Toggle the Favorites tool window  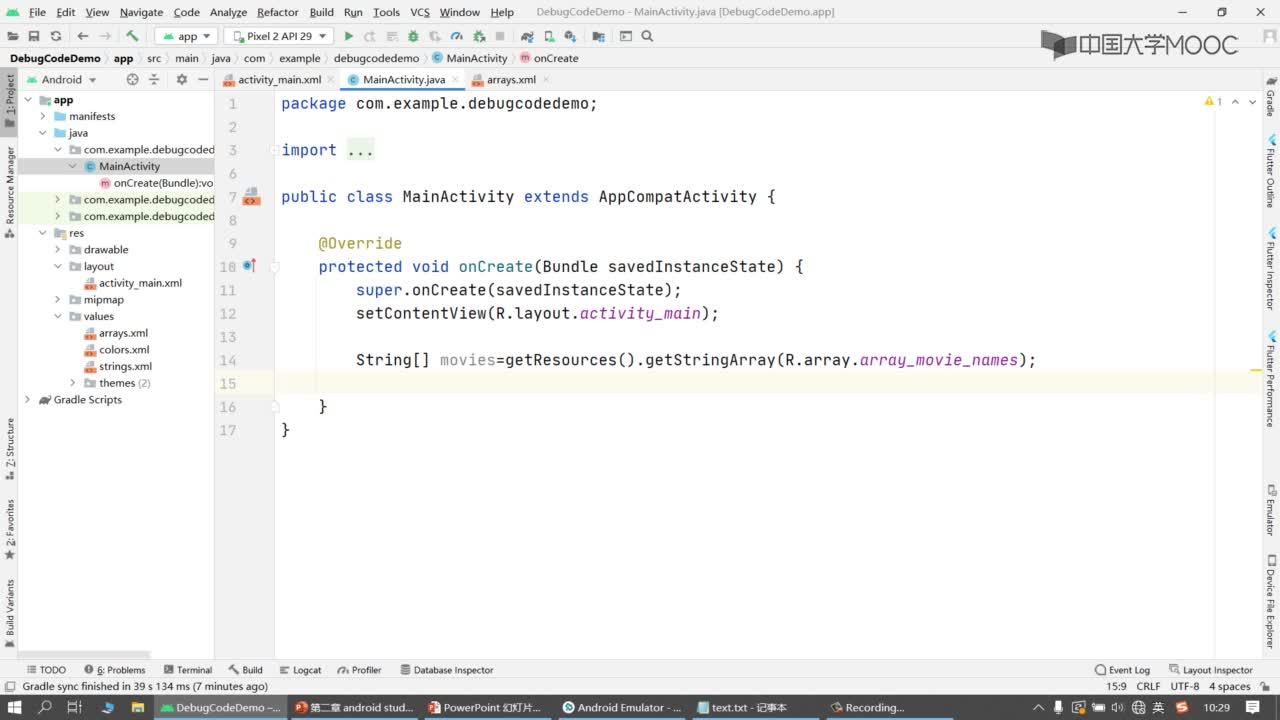(10, 528)
